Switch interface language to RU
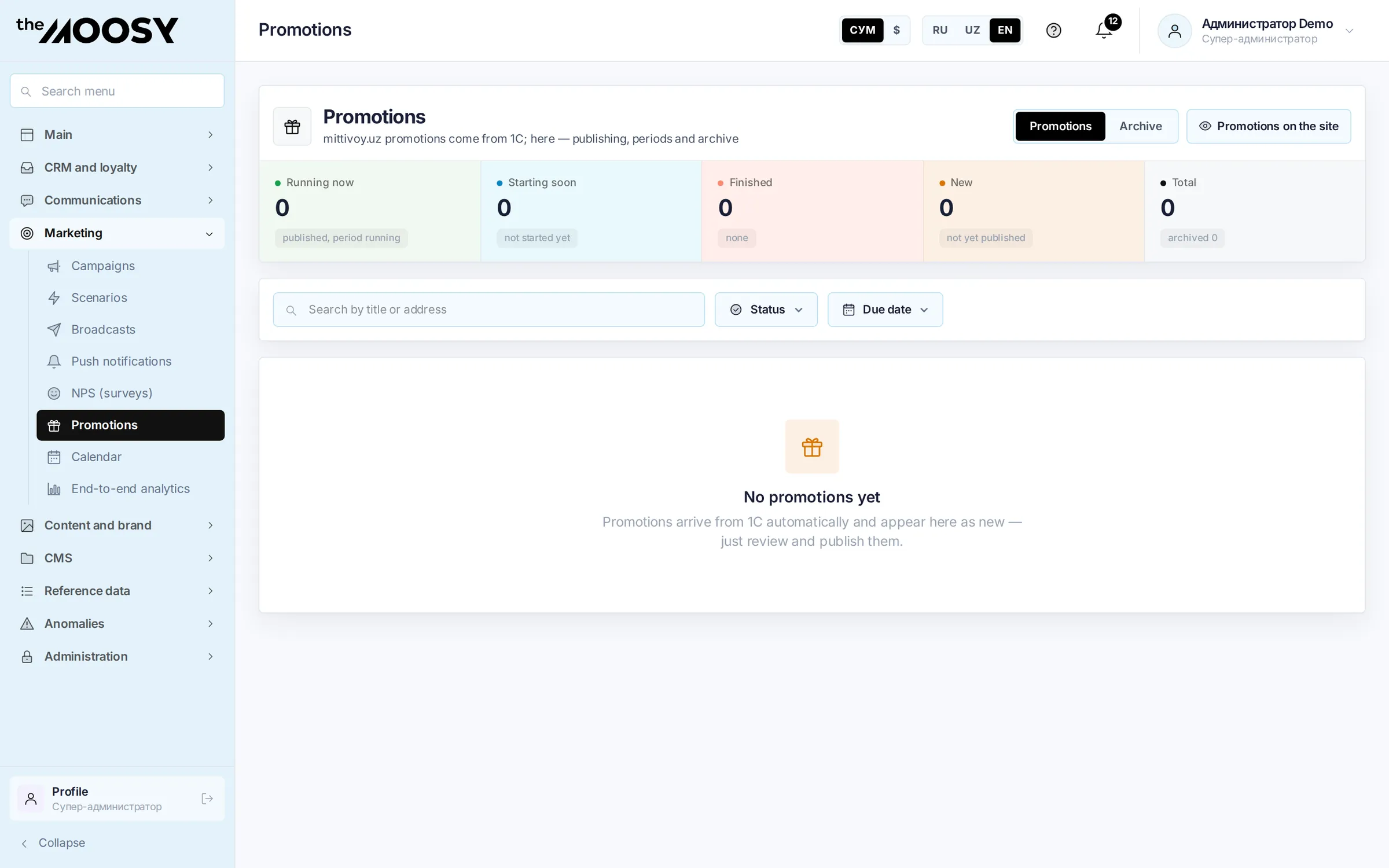Viewport: 1389px width, 868px height. [x=940, y=30]
